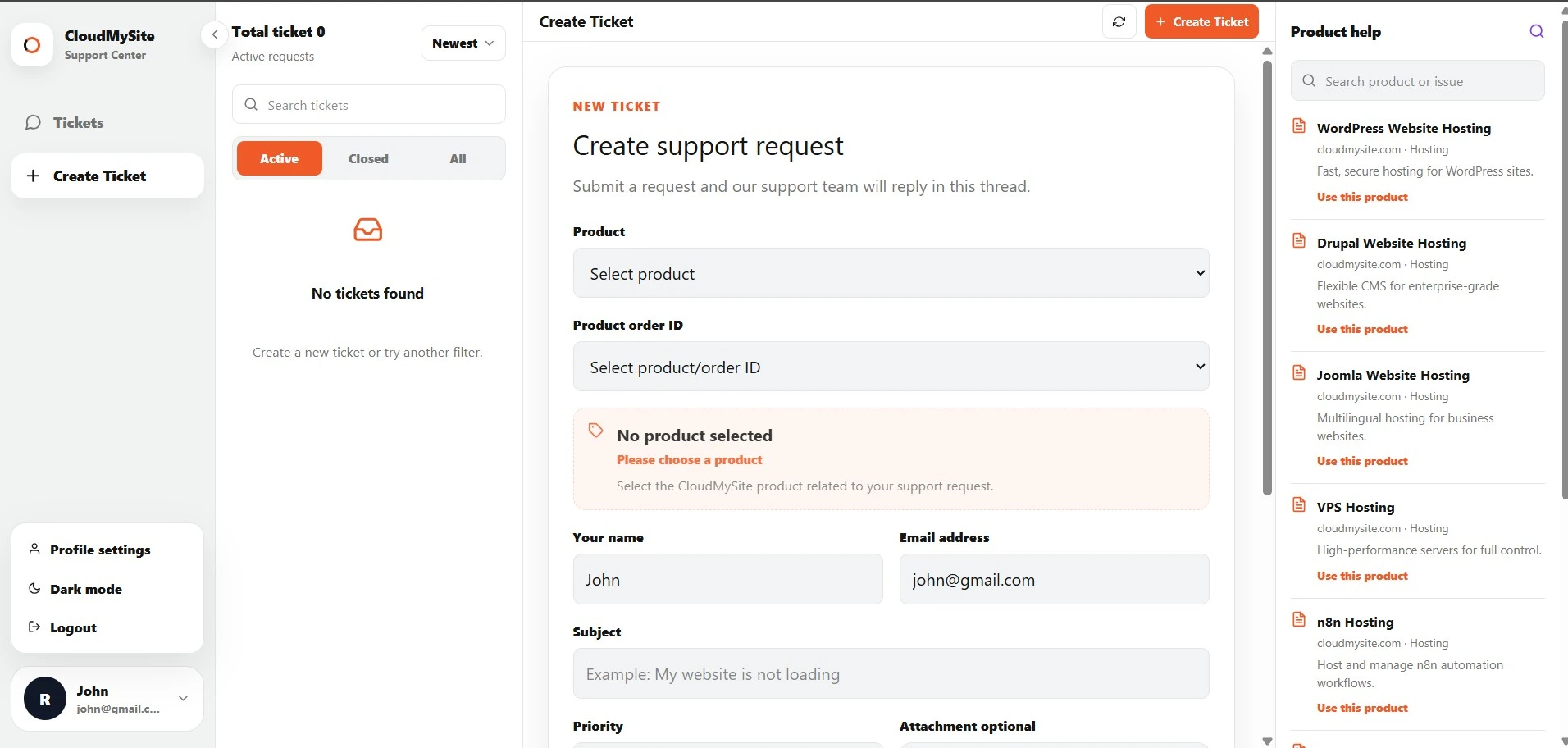Expand the John account menu chevron

183,699
